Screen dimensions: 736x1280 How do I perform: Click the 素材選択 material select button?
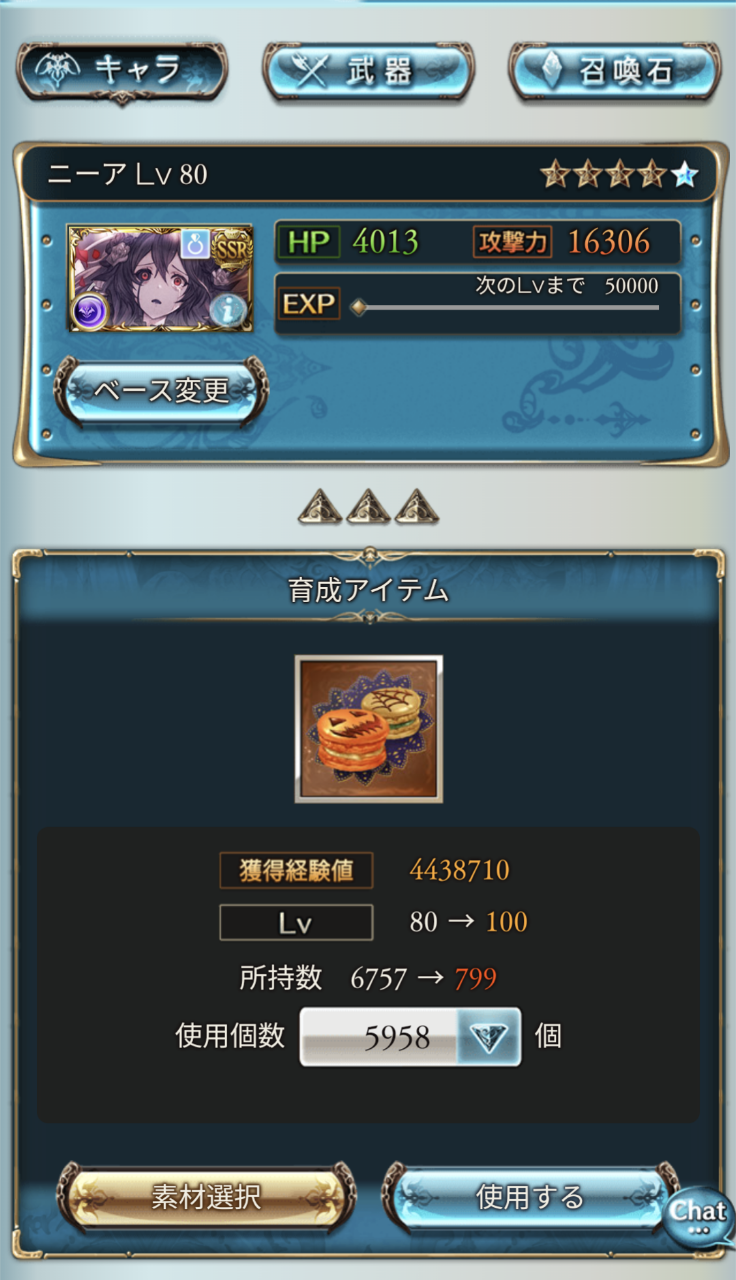point(207,1197)
